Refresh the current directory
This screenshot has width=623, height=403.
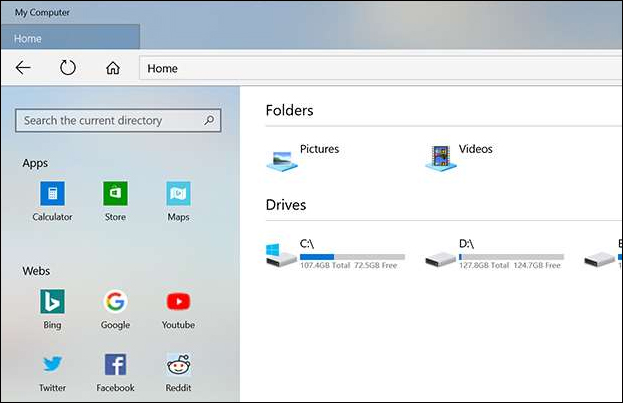(68, 68)
